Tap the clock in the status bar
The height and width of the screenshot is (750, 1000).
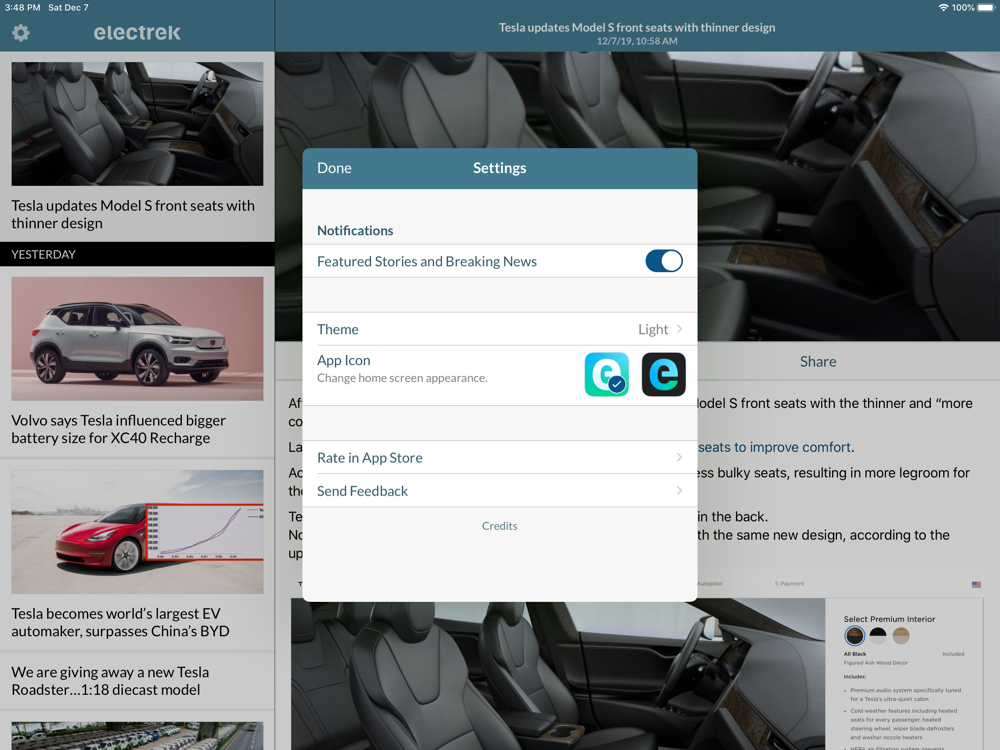click(x=22, y=8)
